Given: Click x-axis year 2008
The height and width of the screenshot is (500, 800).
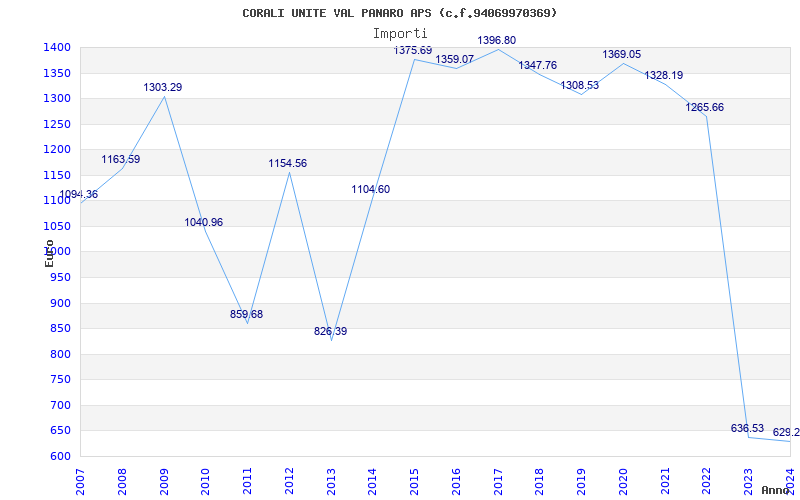Looking at the screenshot, I should (122, 482).
